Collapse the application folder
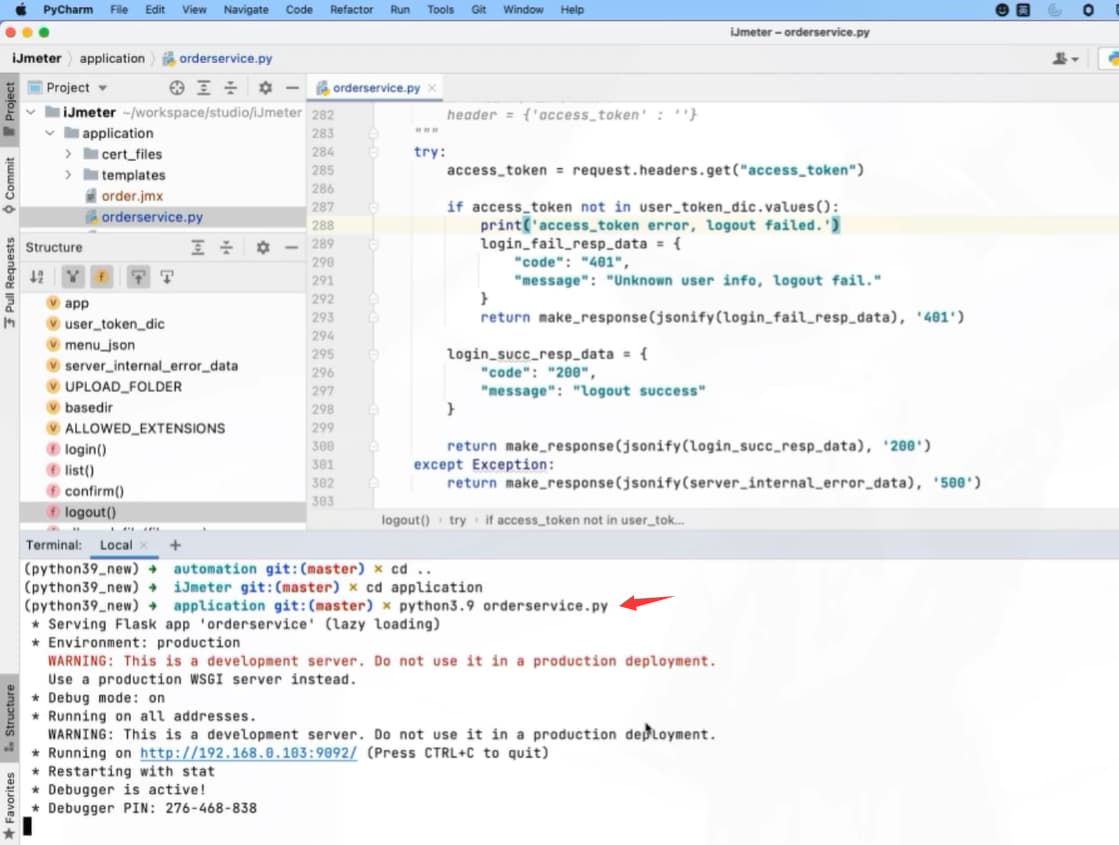Image resolution: width=1119 pixels, height=845 pixels. click(x=50, y=133)
